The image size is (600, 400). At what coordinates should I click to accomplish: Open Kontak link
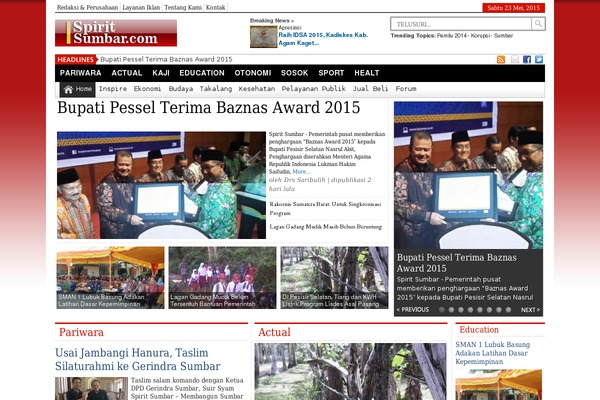[215, 7]
